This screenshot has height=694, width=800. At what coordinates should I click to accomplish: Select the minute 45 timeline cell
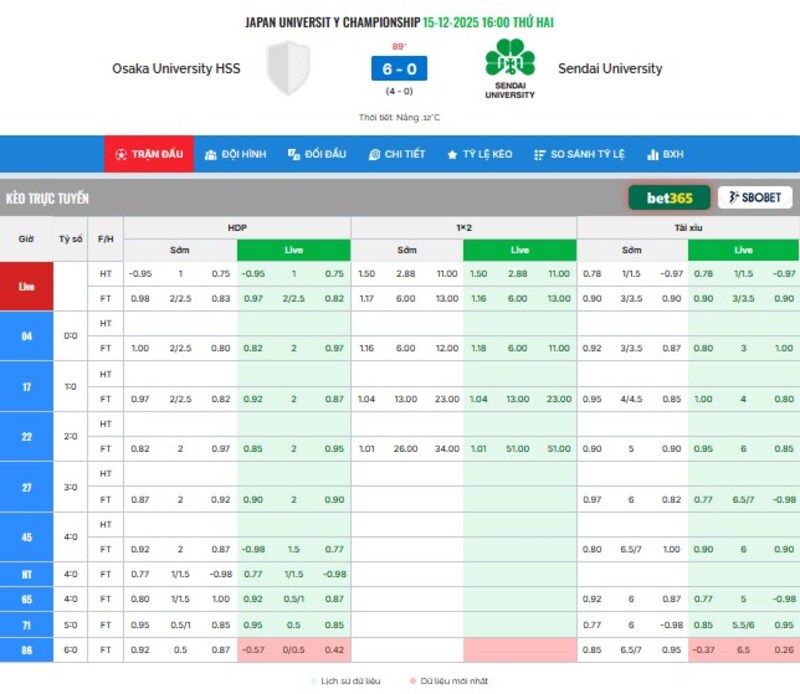(x=26, y=537)
